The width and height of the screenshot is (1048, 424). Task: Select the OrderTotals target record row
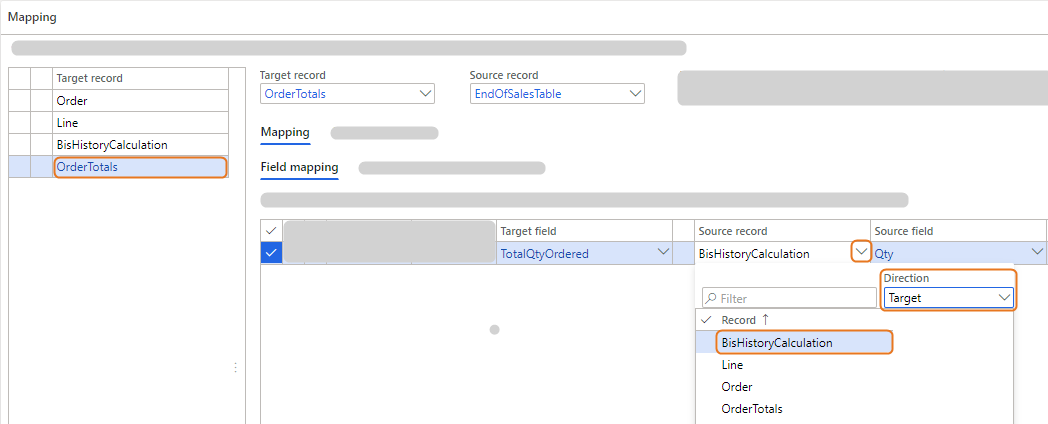click(x=140, y=167)
